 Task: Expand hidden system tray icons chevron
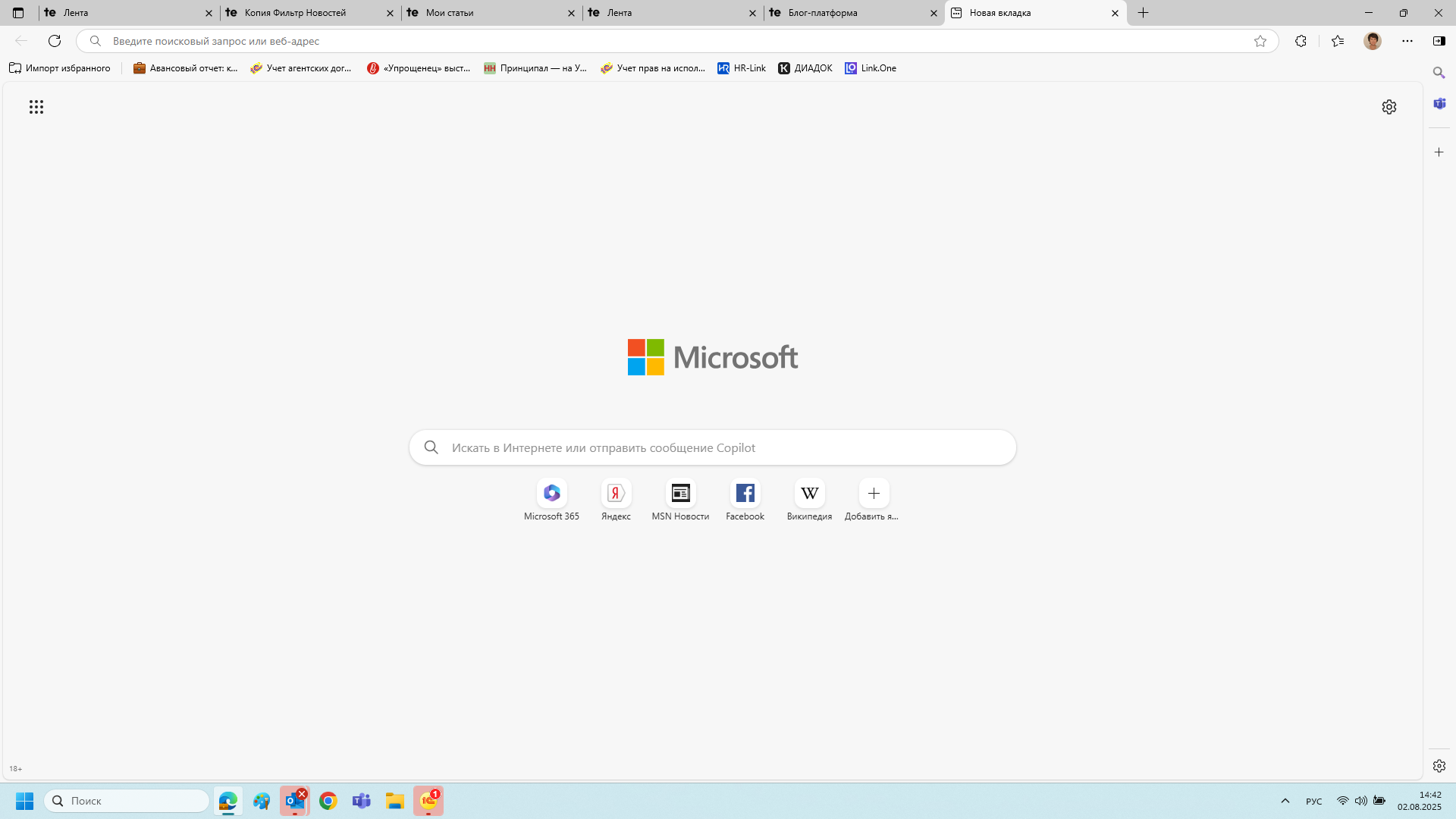(x=1285, y=801)
